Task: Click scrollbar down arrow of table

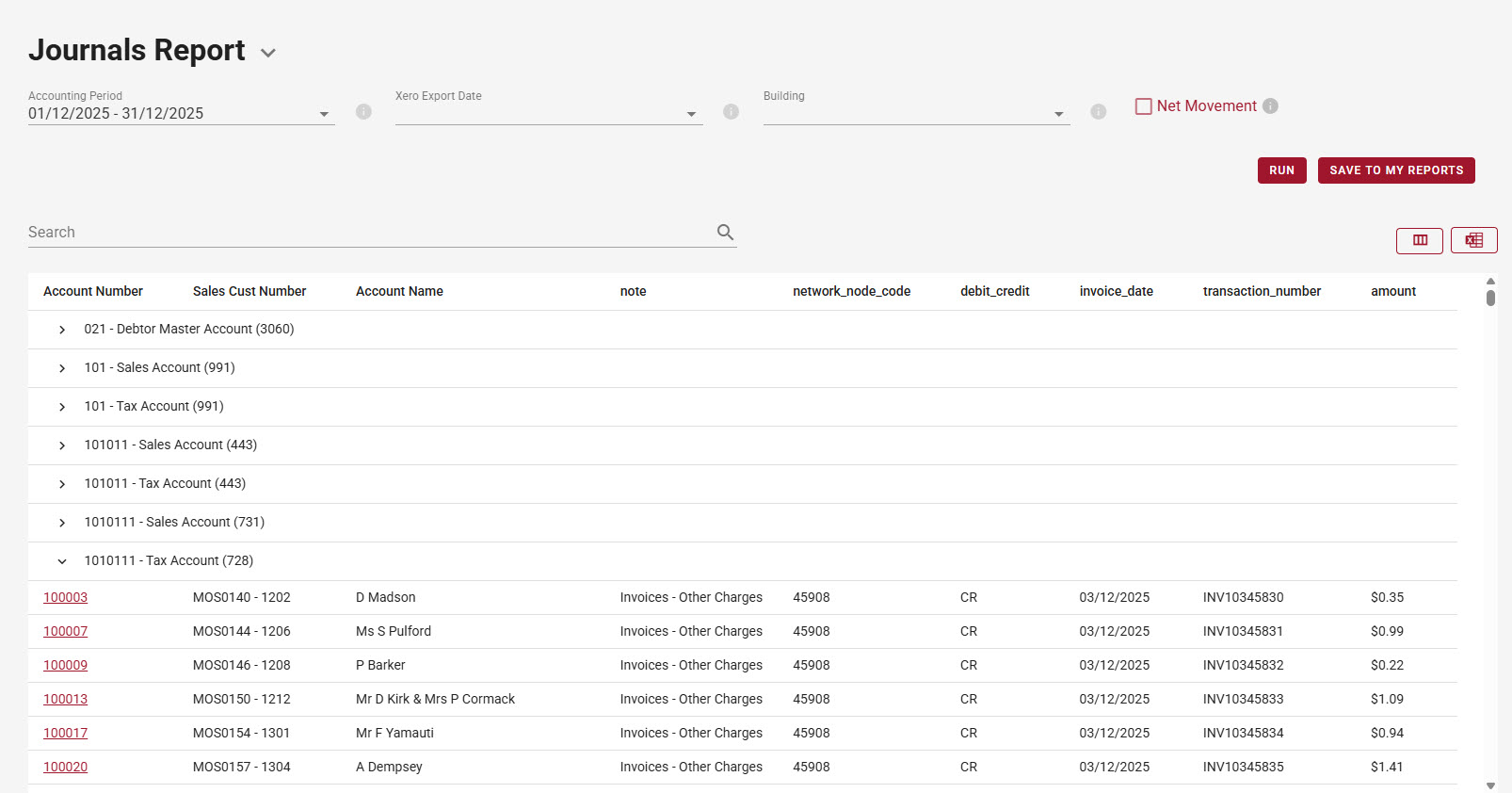Action: [1490, 785]
